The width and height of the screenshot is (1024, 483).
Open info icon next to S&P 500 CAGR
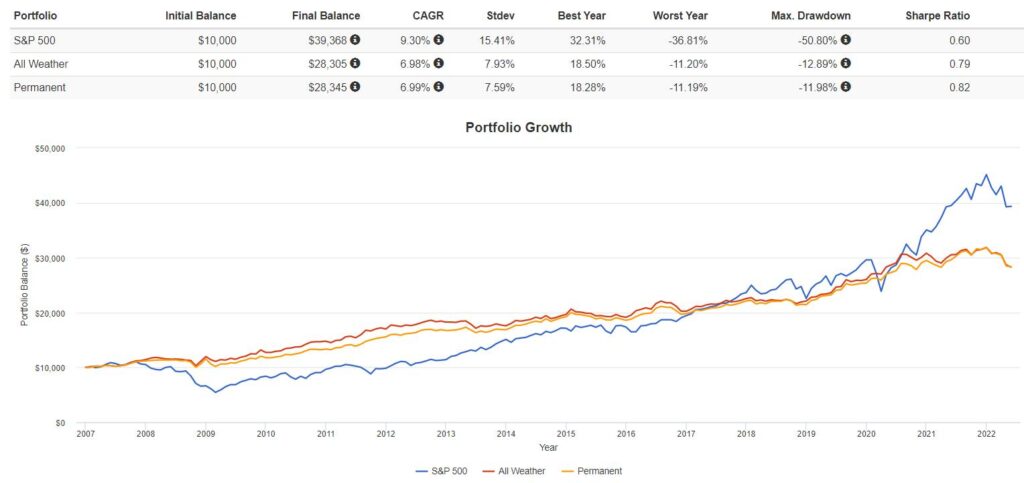point(438,40)
